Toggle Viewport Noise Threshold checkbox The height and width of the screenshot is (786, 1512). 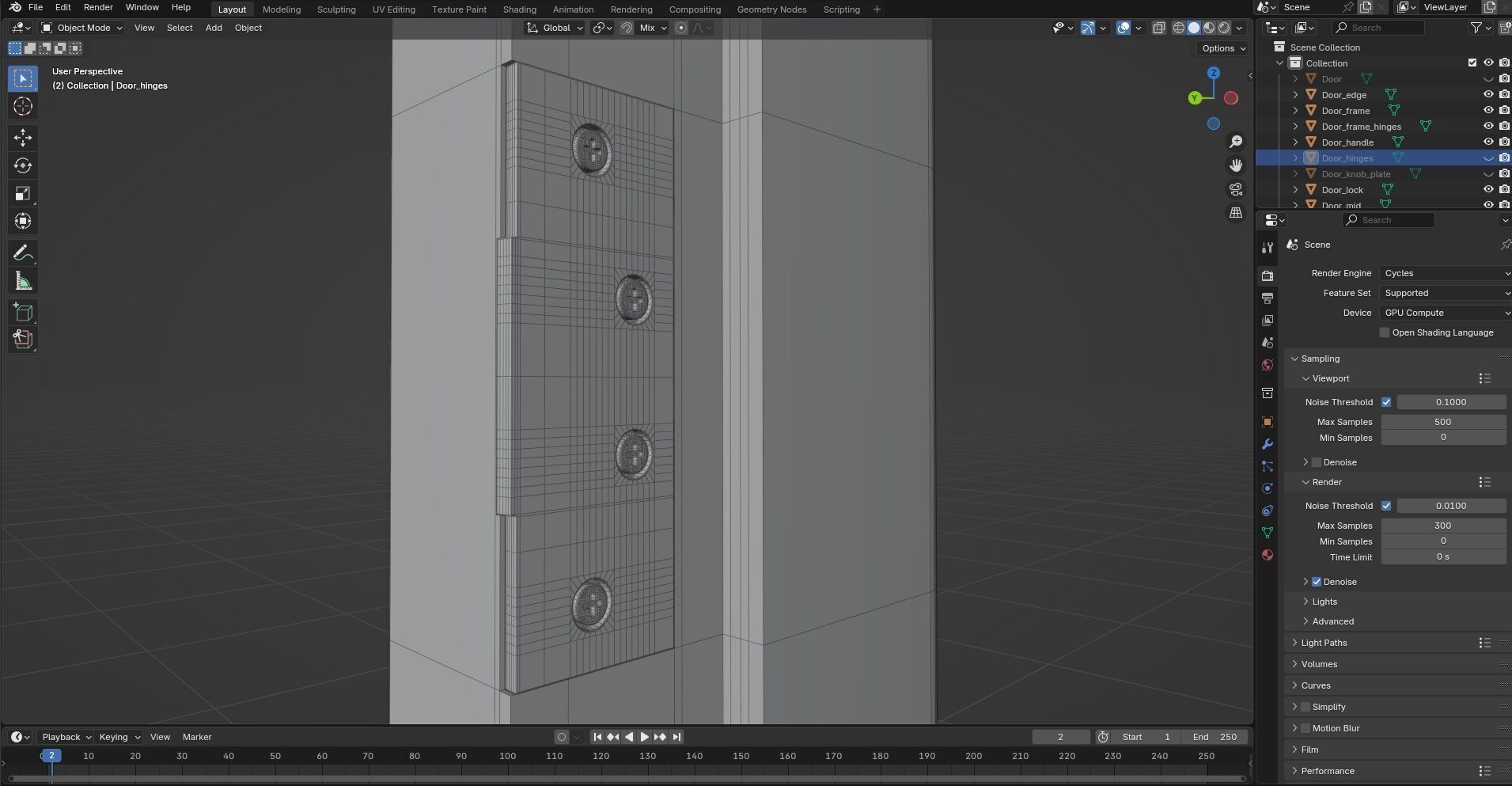(x=1386, y=402)
